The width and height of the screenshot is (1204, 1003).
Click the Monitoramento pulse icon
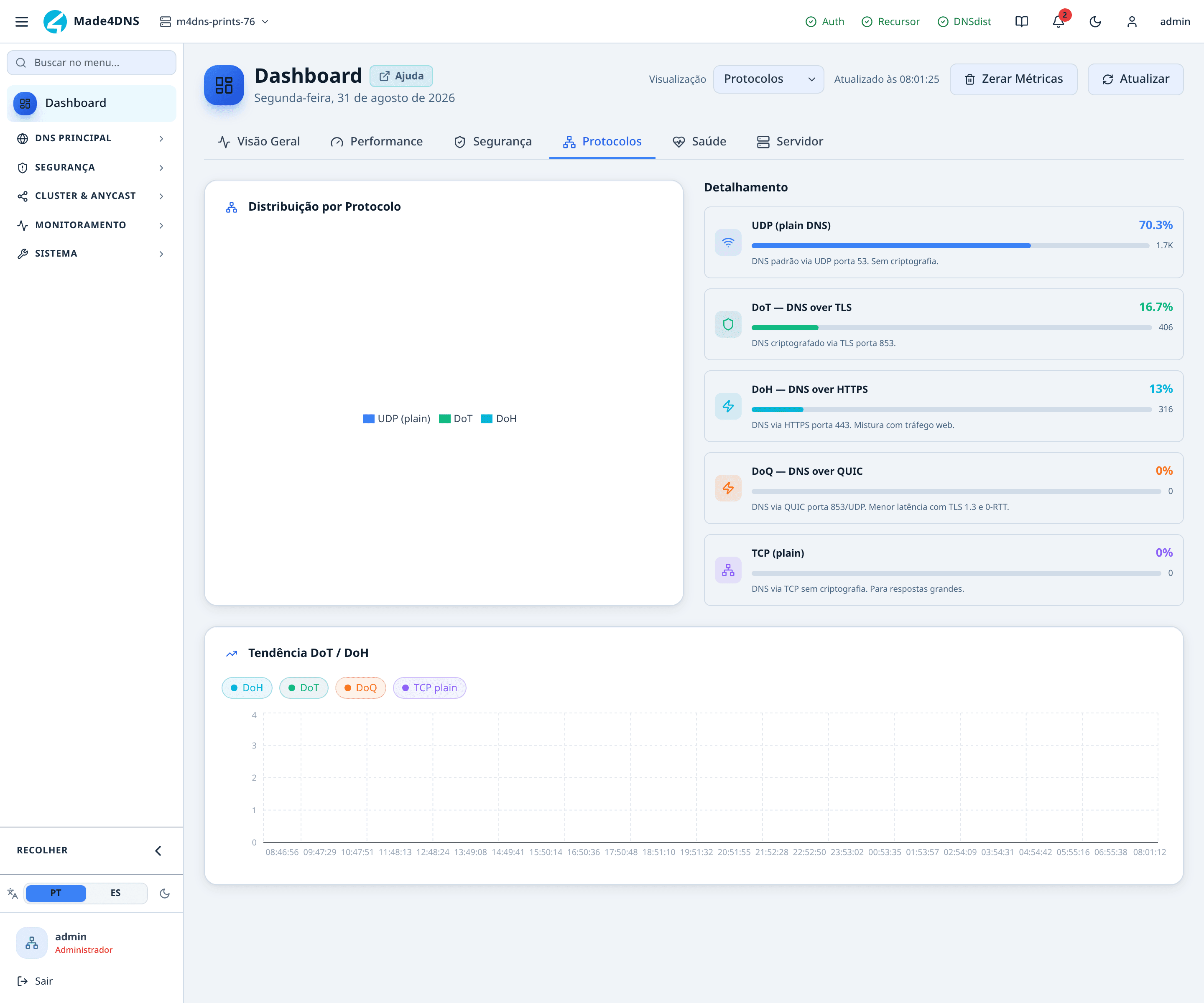pyautogui.click(x=22, y=225)
